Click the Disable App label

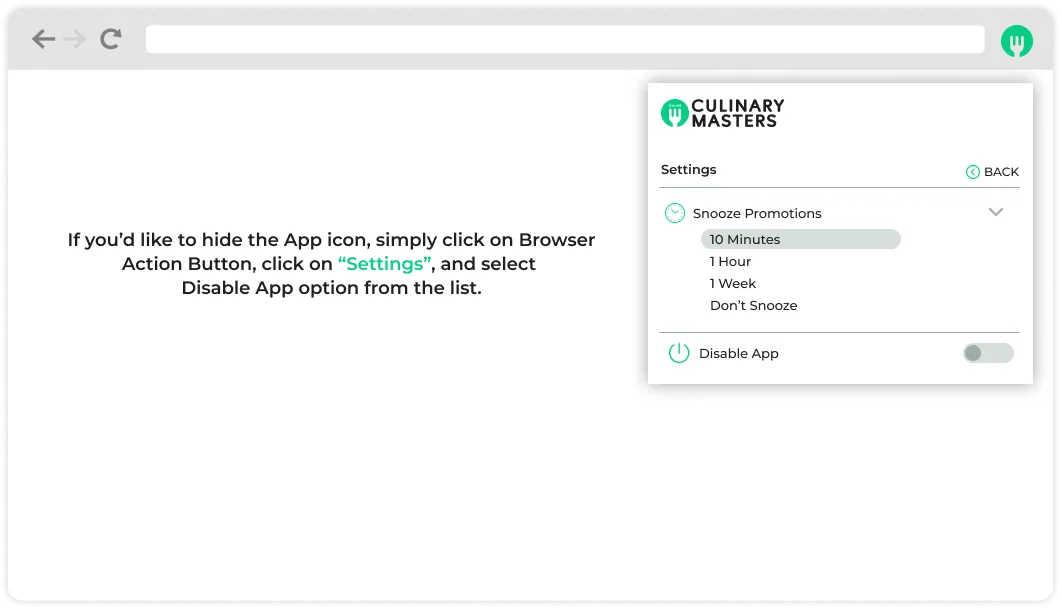coord(738,354)
